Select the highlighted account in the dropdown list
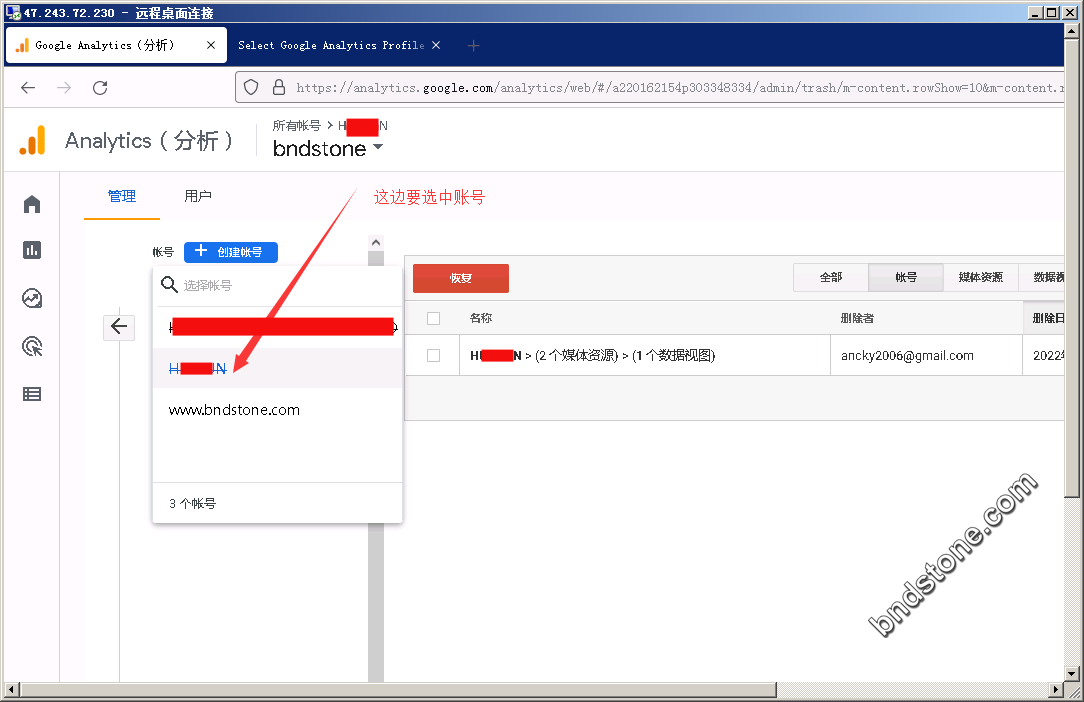 (x=277, y=368)
